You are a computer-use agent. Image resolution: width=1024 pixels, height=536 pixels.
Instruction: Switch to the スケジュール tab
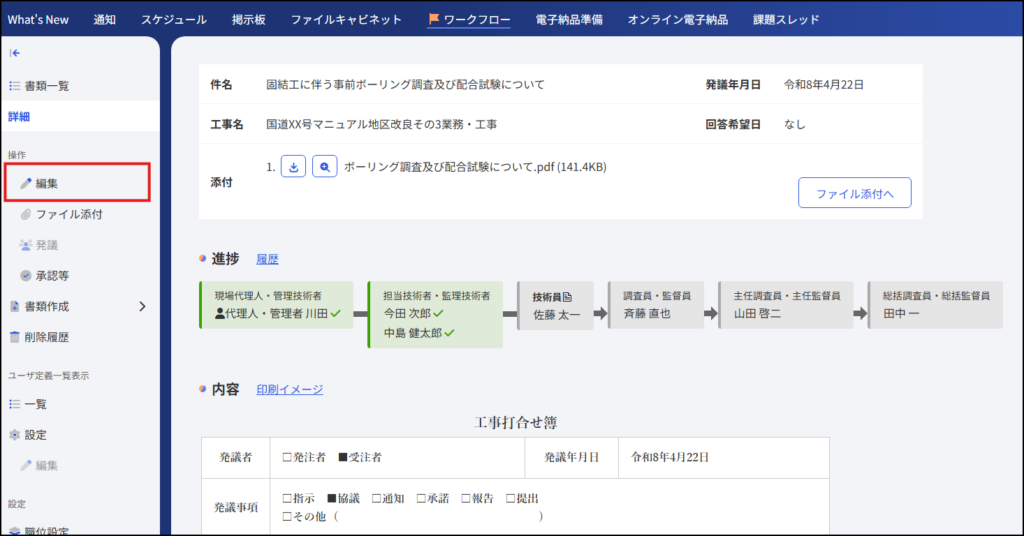(x=174, y=20)
